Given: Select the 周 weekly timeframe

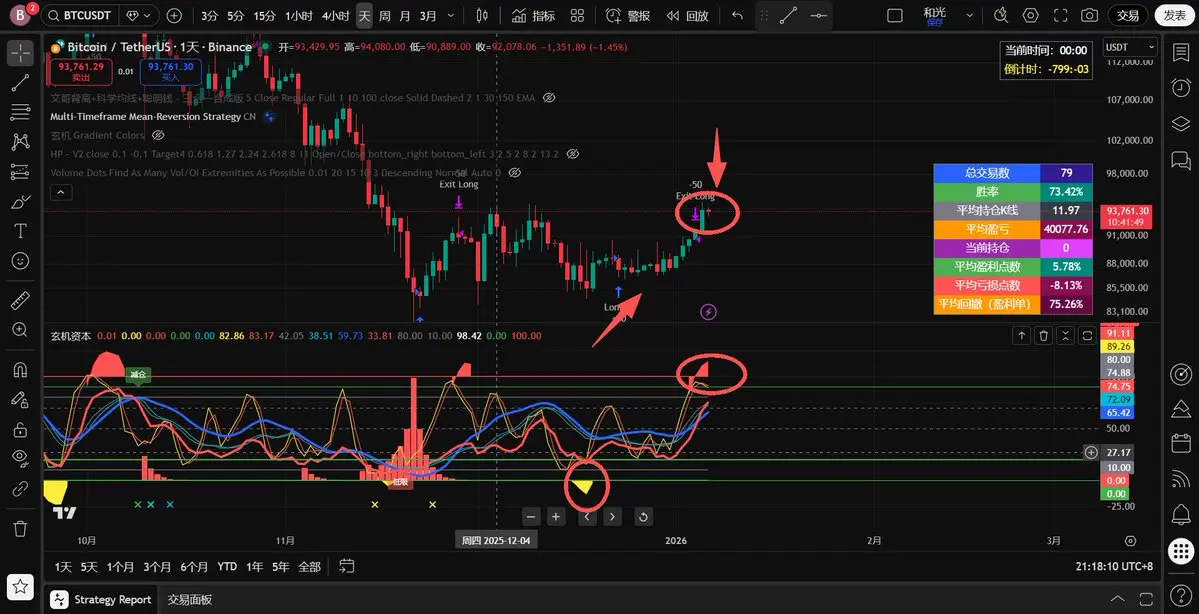Looking at the screenshot, I should (x=385, y=15).
